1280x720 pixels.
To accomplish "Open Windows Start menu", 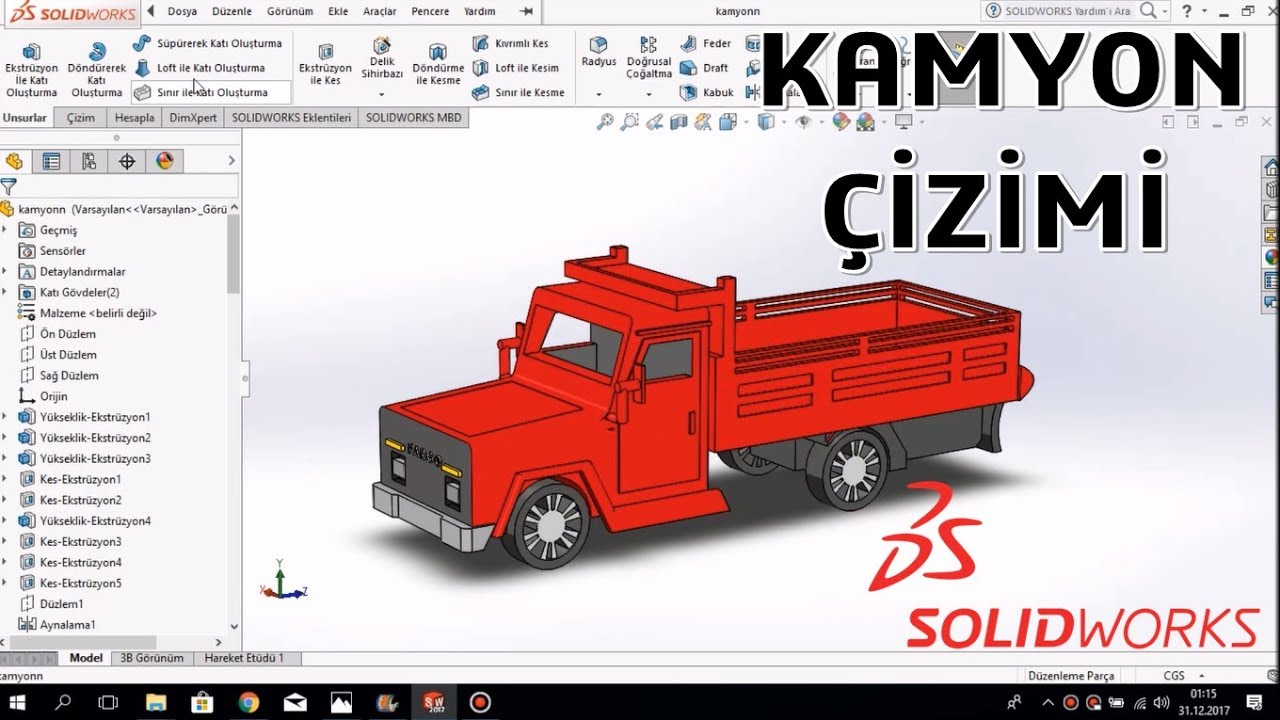I will 17,702.
